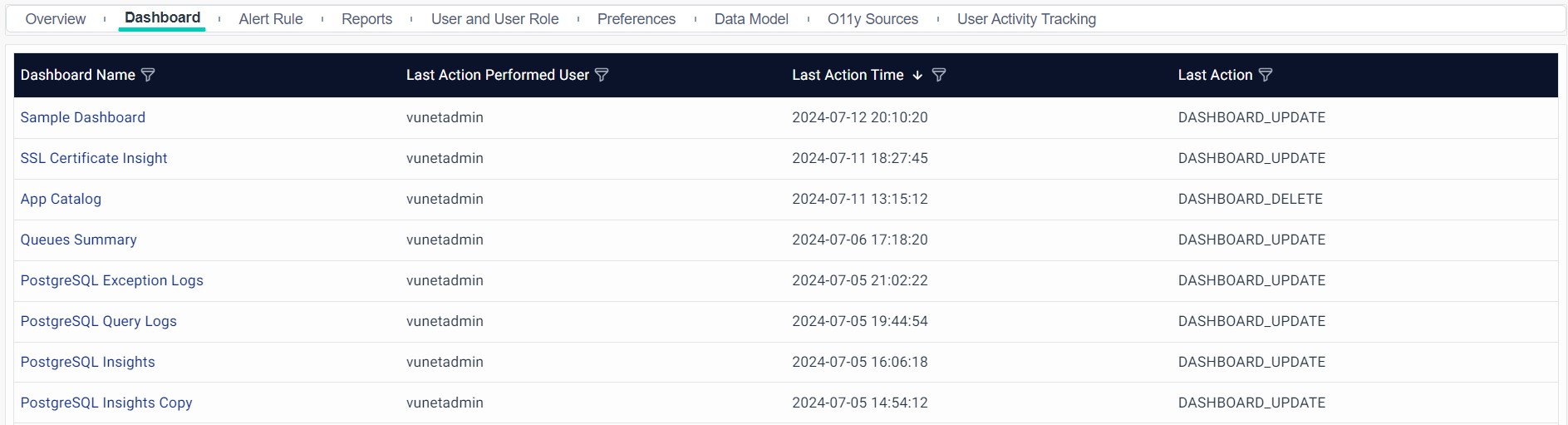Open the Sample Dashboard link
1568x425 pixels.
pos(83,117)
